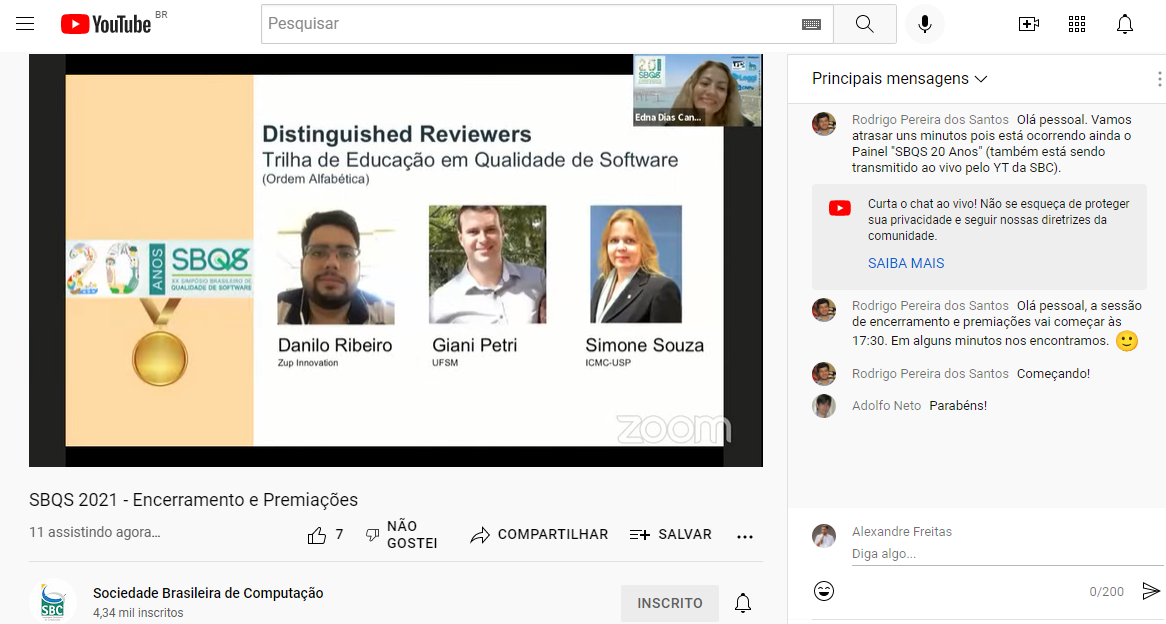Open the Create video camera icon
This screenshot has width=1166, height=624.
[x=1028, y=24]
